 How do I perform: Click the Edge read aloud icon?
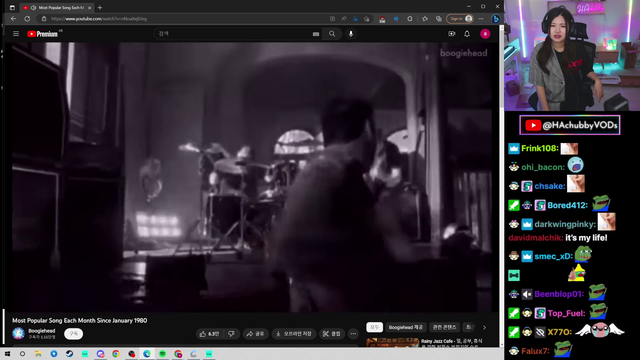pyautogui.click(x=344, y=19)
